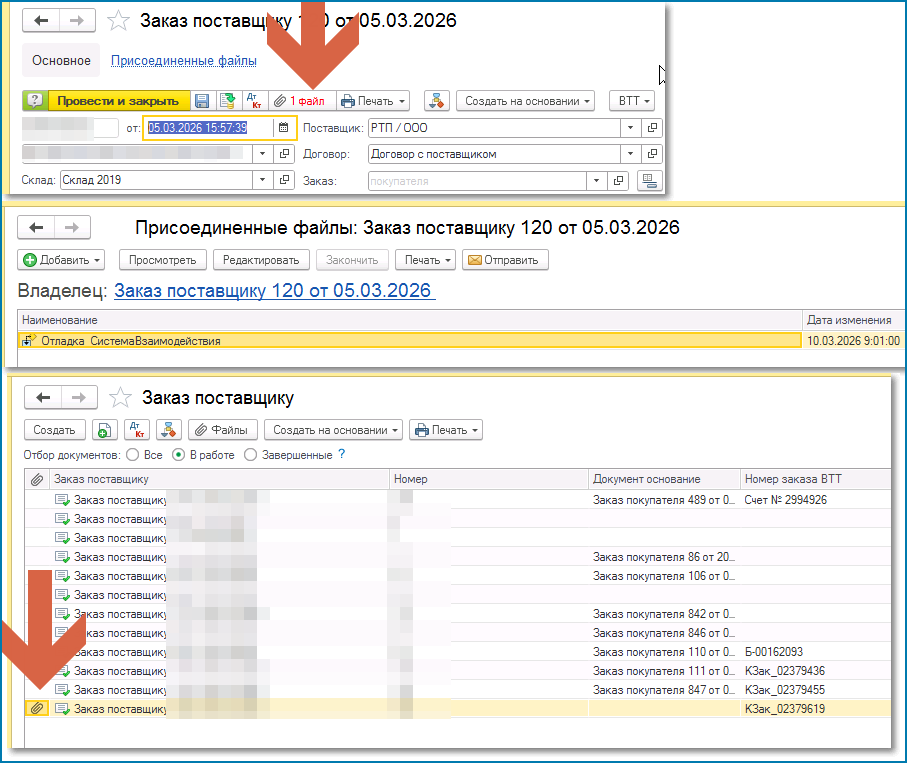Click the calendar icon next to date field

(x=284, y=128)
